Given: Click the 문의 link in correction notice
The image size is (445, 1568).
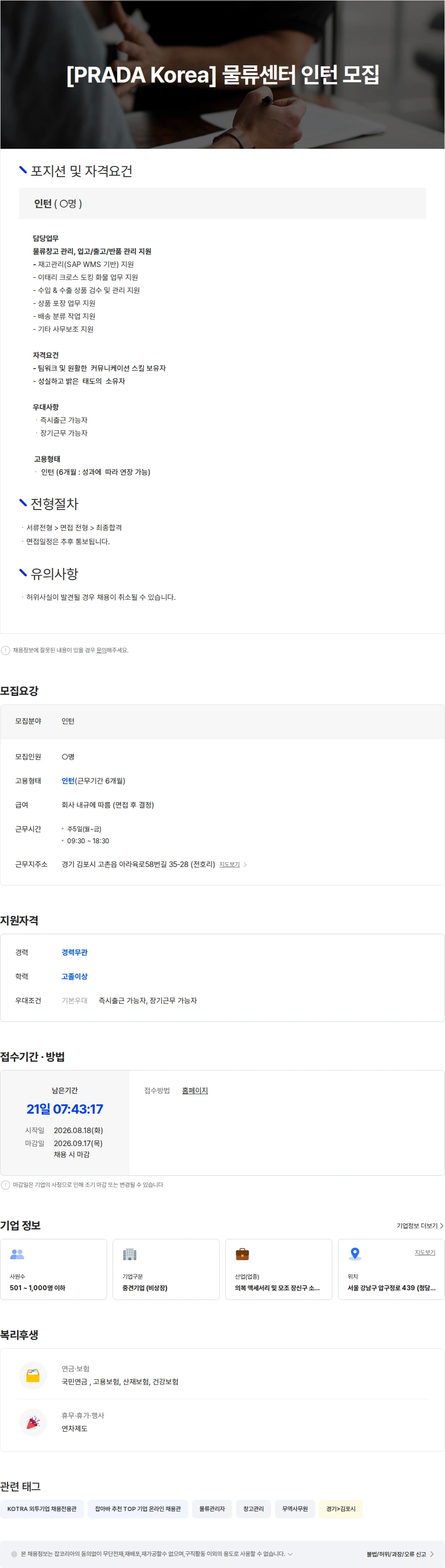Looking at the screenshot, I should tap(101, 650).
